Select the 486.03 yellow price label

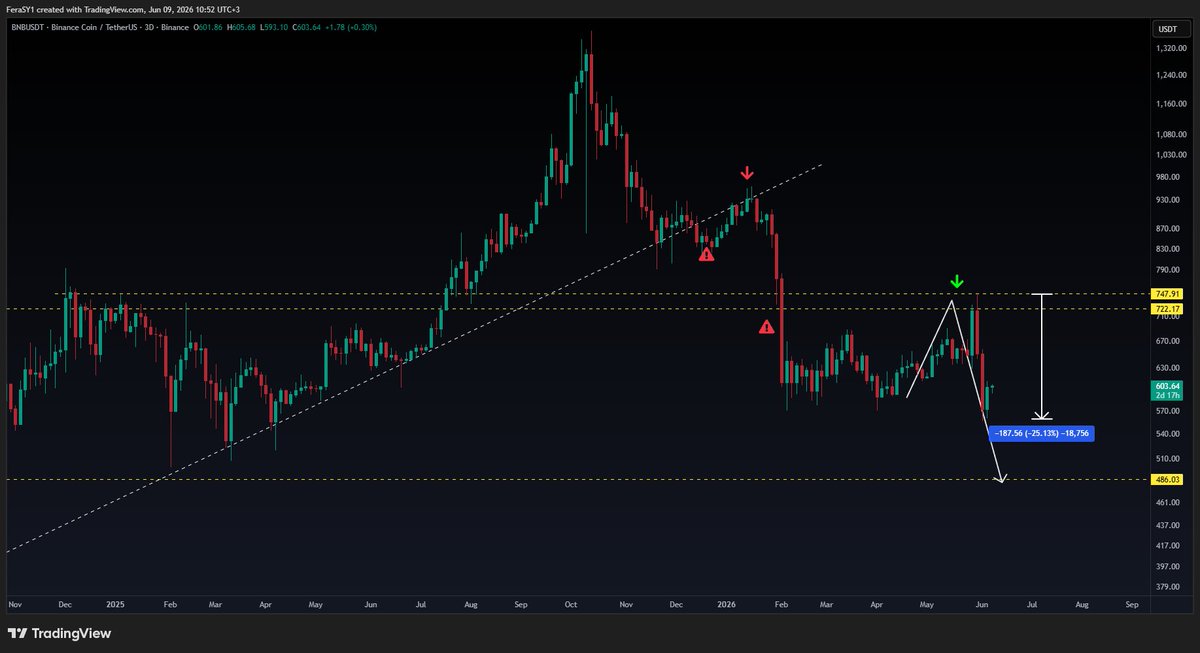tap(1167, 480)
